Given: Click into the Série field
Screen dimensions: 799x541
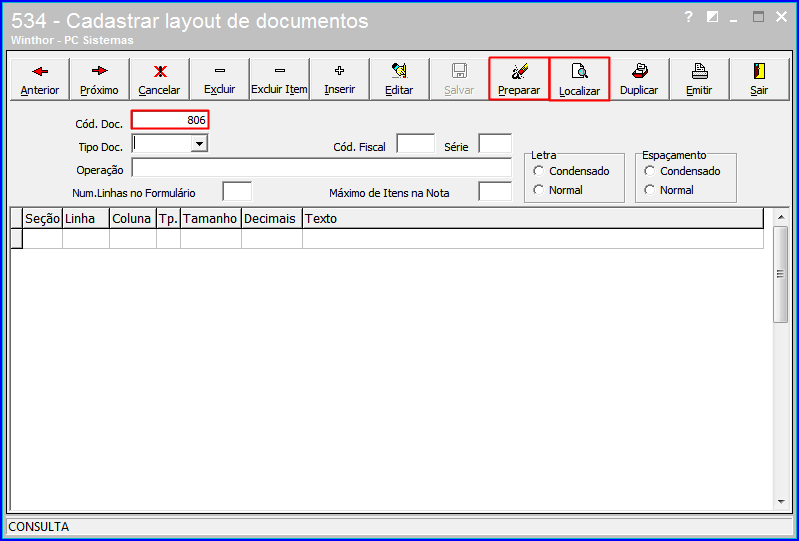Looking at the screenshot, I should pos(495,144).
